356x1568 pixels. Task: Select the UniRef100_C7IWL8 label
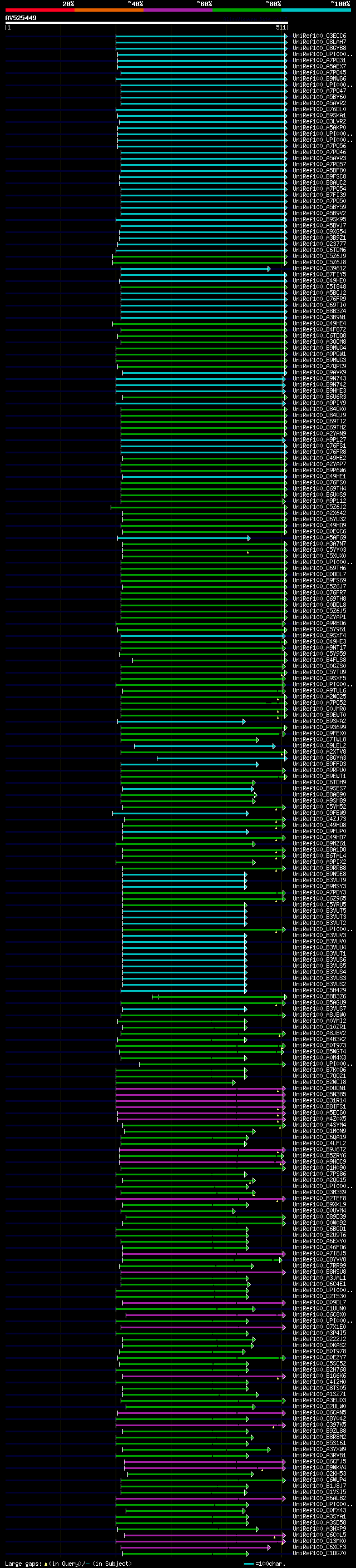coord(319,740)
